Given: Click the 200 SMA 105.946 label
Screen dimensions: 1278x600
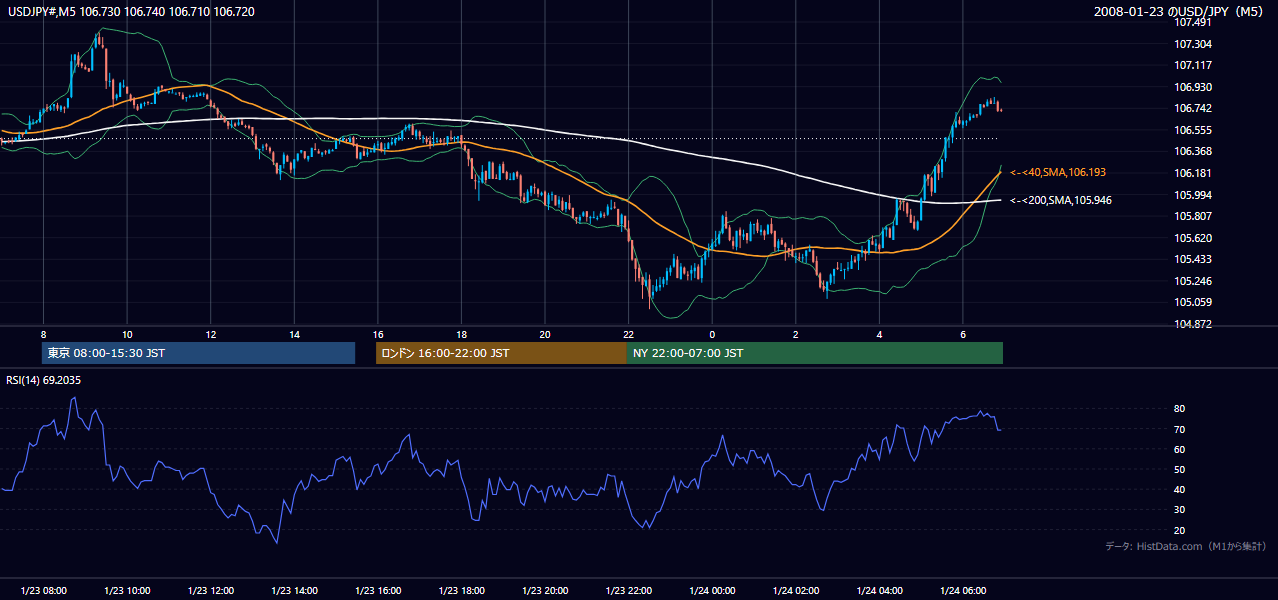Looking at the screenshot, I should point(1061,201).
